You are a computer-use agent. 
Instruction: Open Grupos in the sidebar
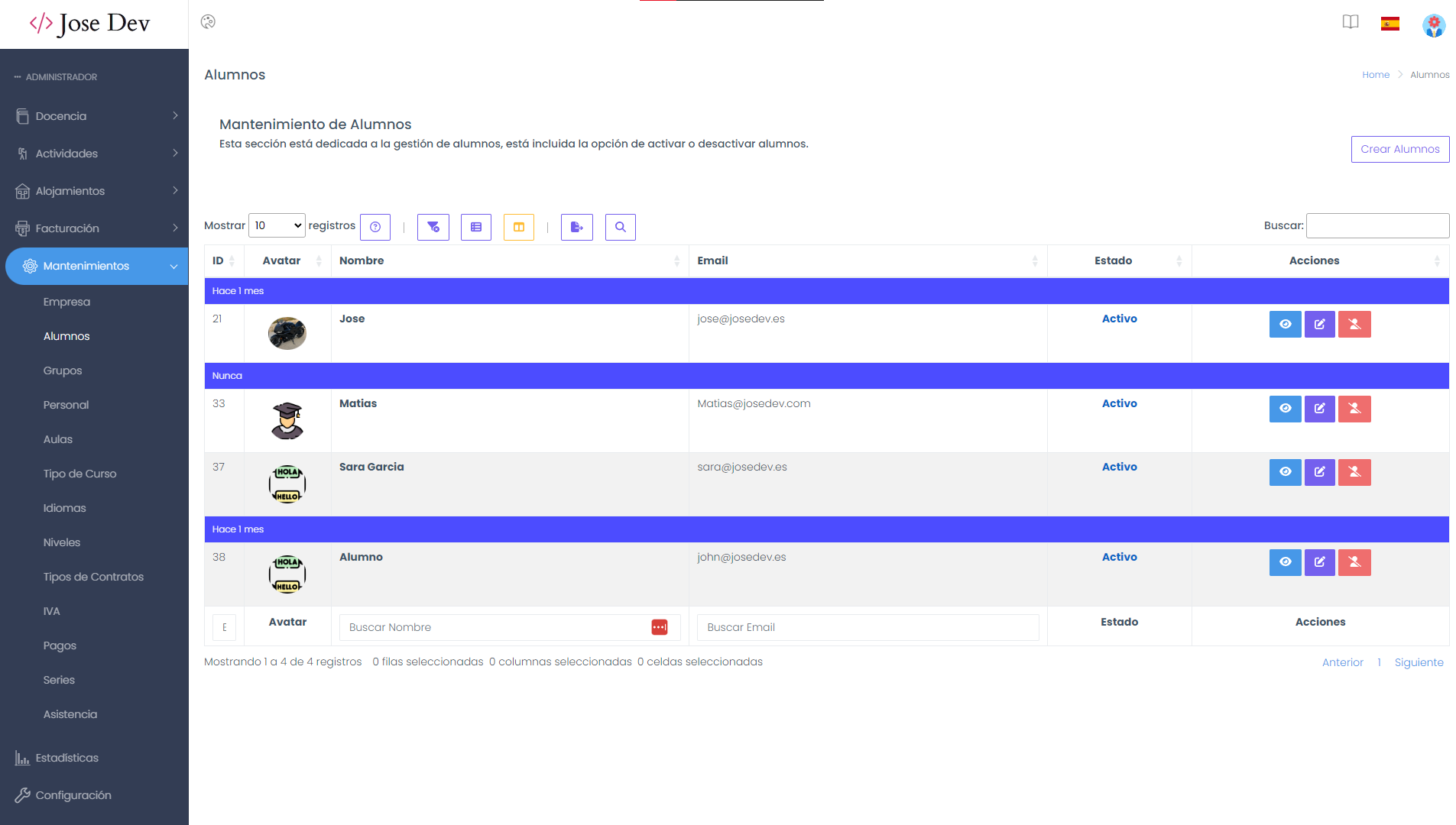[x=63, y=370]
